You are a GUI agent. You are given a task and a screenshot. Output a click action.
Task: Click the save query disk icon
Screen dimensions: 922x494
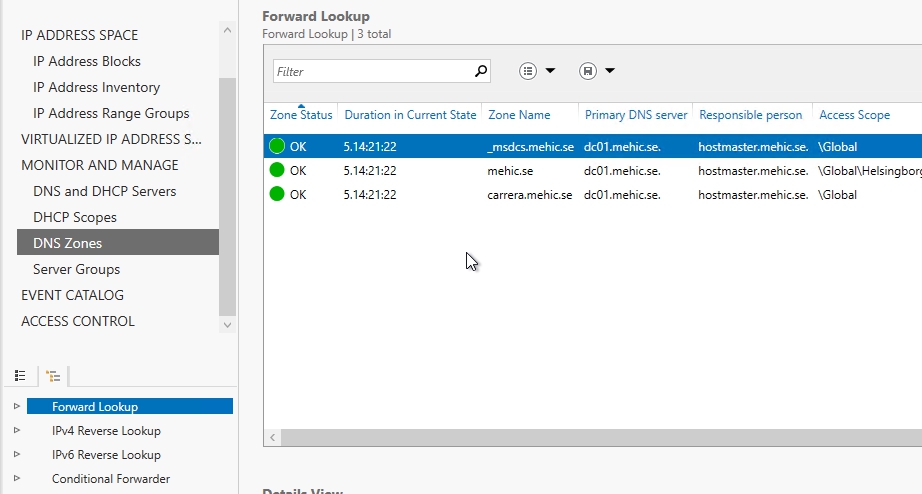tap(588, 71)
